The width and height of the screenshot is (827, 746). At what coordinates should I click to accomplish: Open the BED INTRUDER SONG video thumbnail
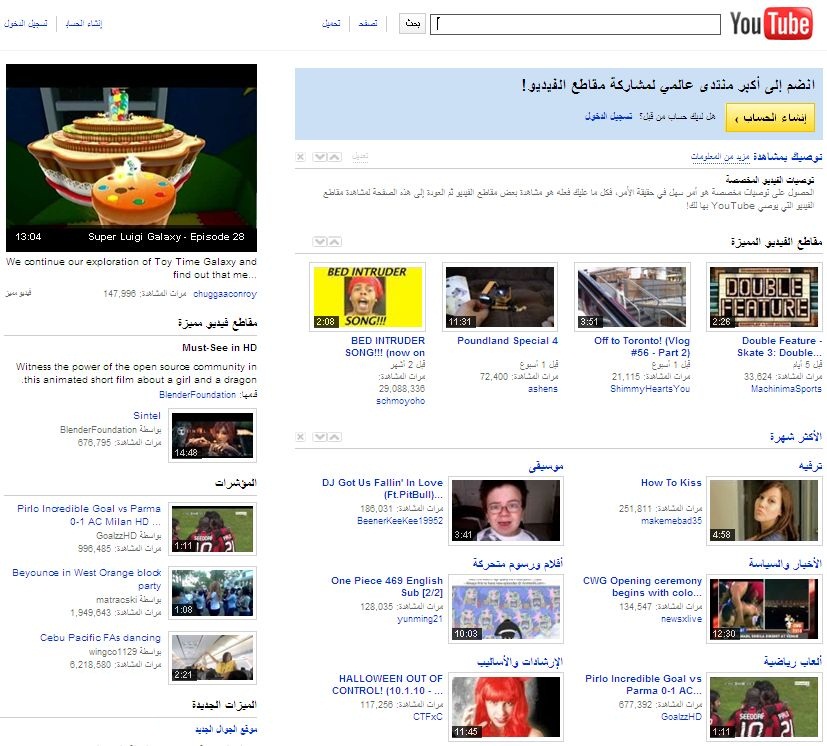click(367, 297)
